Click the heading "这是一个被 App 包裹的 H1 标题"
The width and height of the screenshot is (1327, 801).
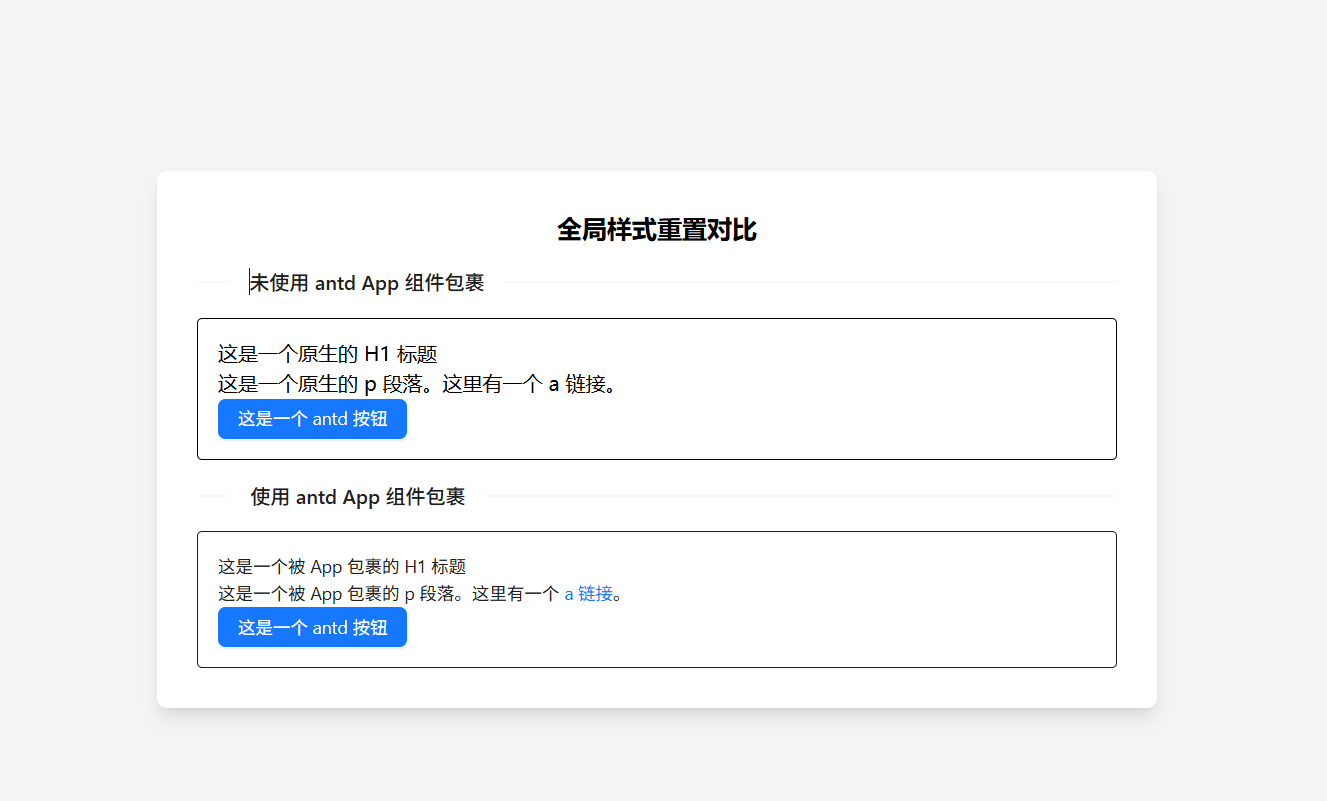[342, 567]
